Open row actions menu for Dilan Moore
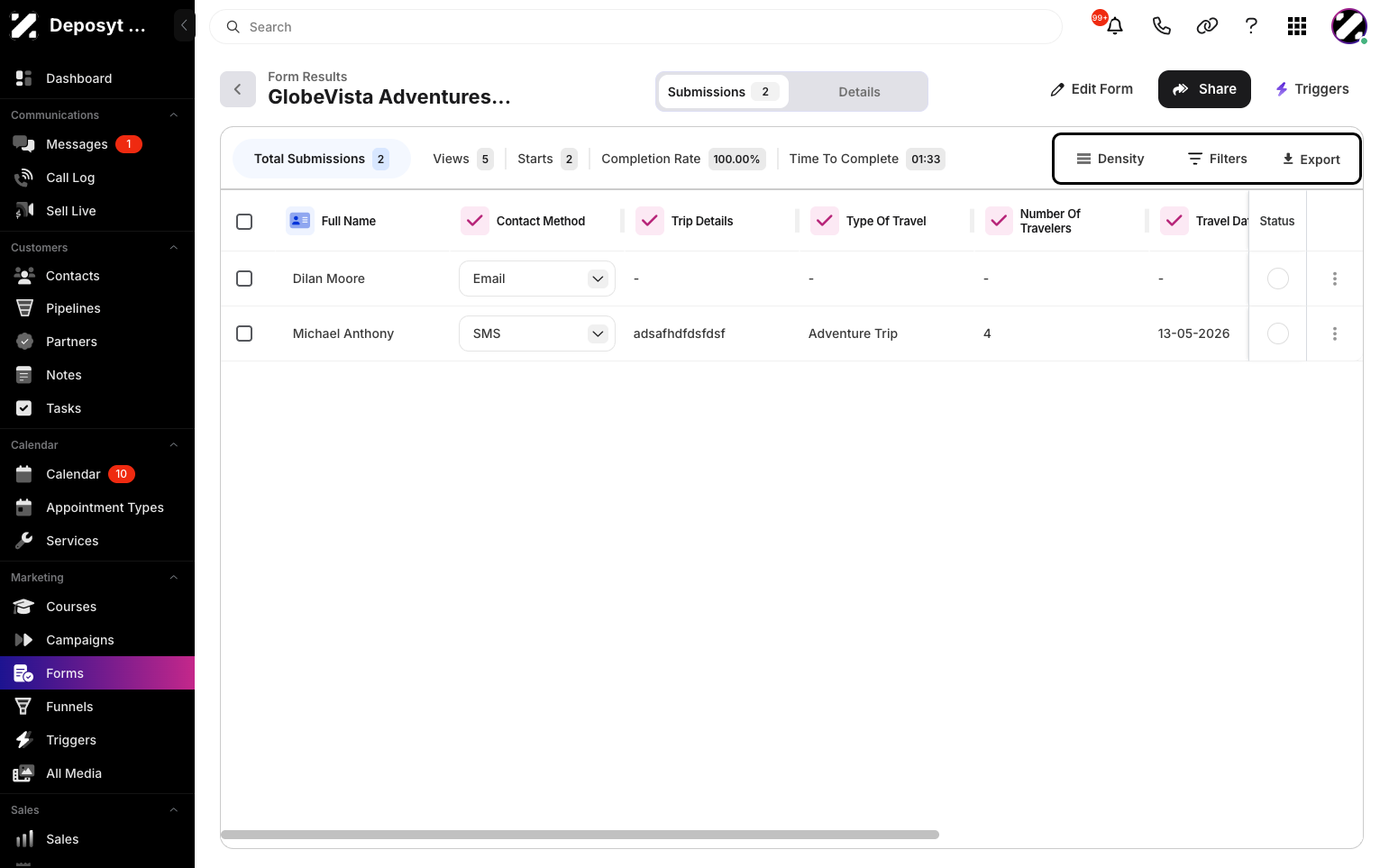Screen dimensions: 1389x868 click(x=1335, y=279)
